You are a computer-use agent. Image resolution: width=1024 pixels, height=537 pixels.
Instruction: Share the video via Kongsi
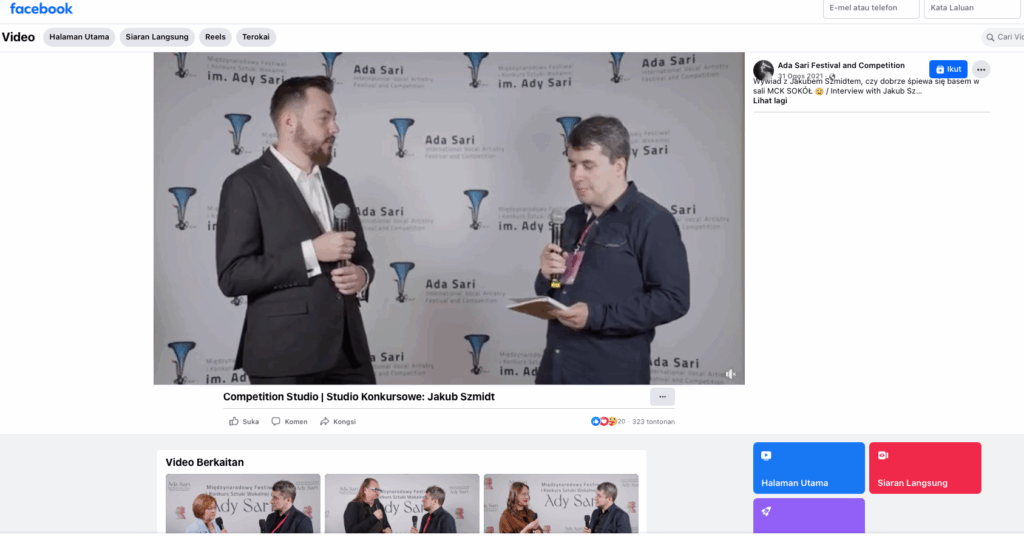325,422
